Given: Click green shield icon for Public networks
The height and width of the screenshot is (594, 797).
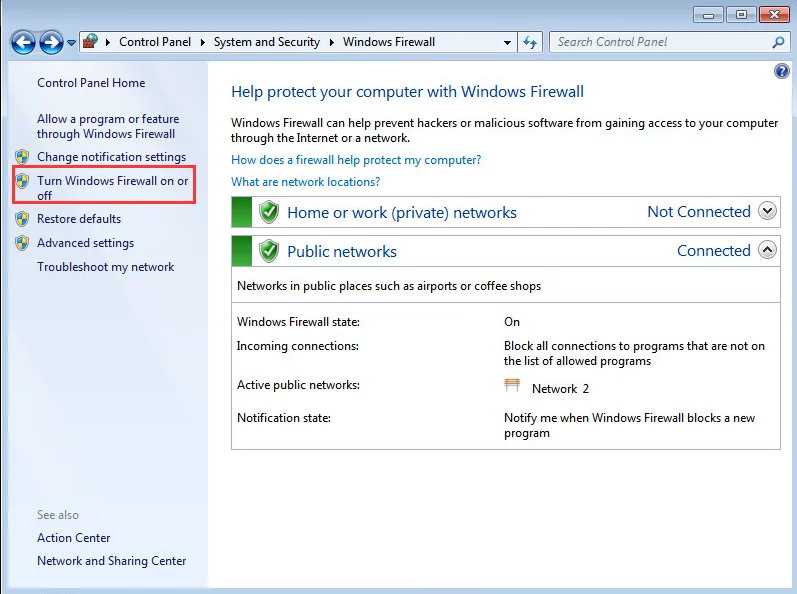Looking at the screenshot, I should [269, 252].
